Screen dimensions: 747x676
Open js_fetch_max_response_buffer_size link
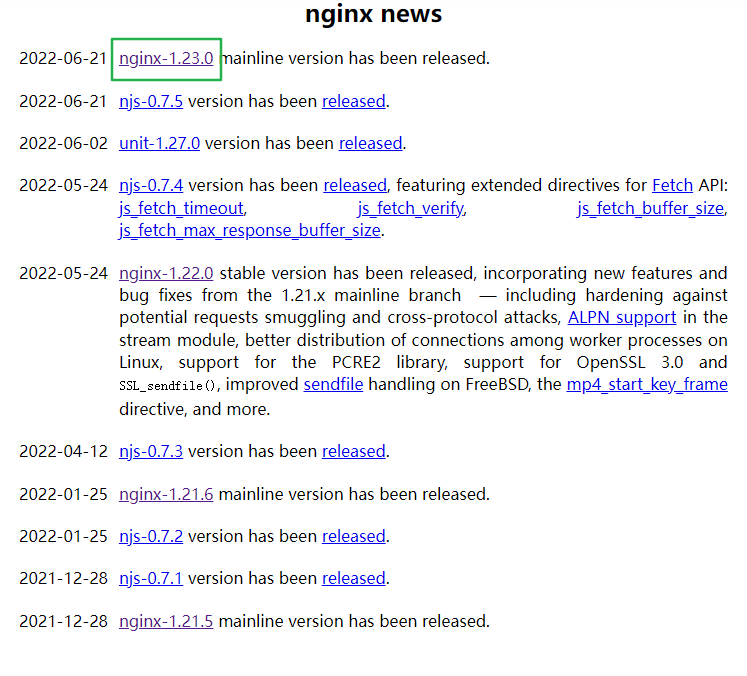point(250,231)
